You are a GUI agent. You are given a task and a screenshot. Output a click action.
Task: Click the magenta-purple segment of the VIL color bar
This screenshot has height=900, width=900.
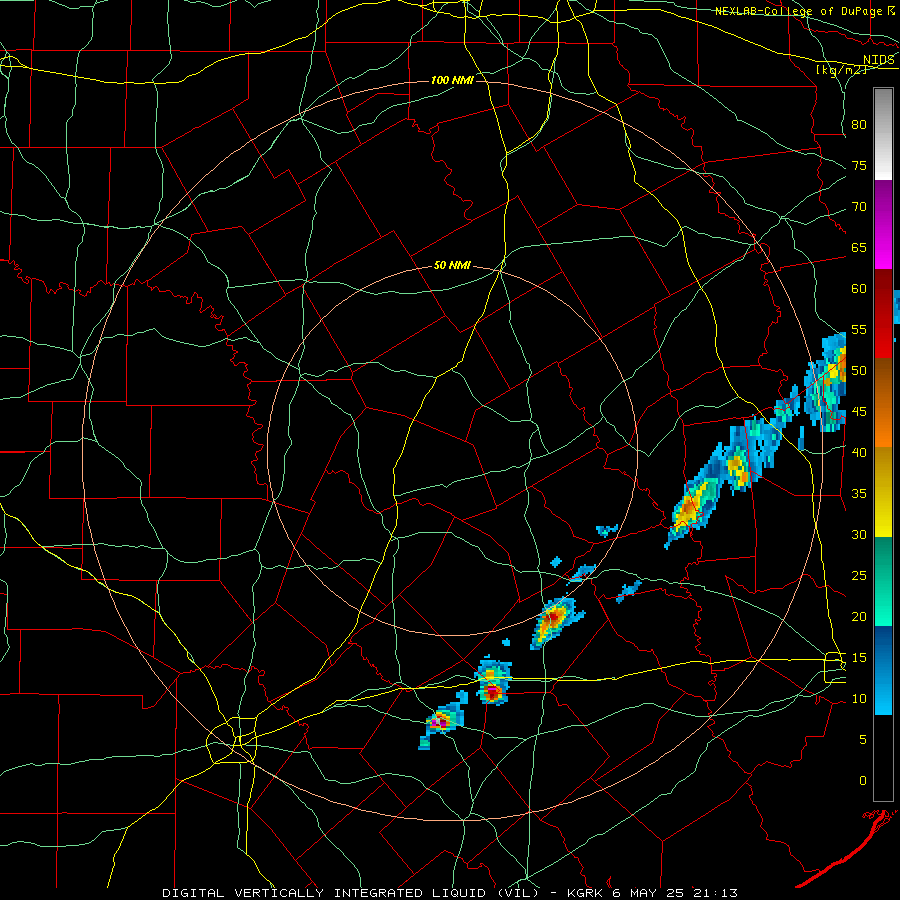click(x=883, y=225)
